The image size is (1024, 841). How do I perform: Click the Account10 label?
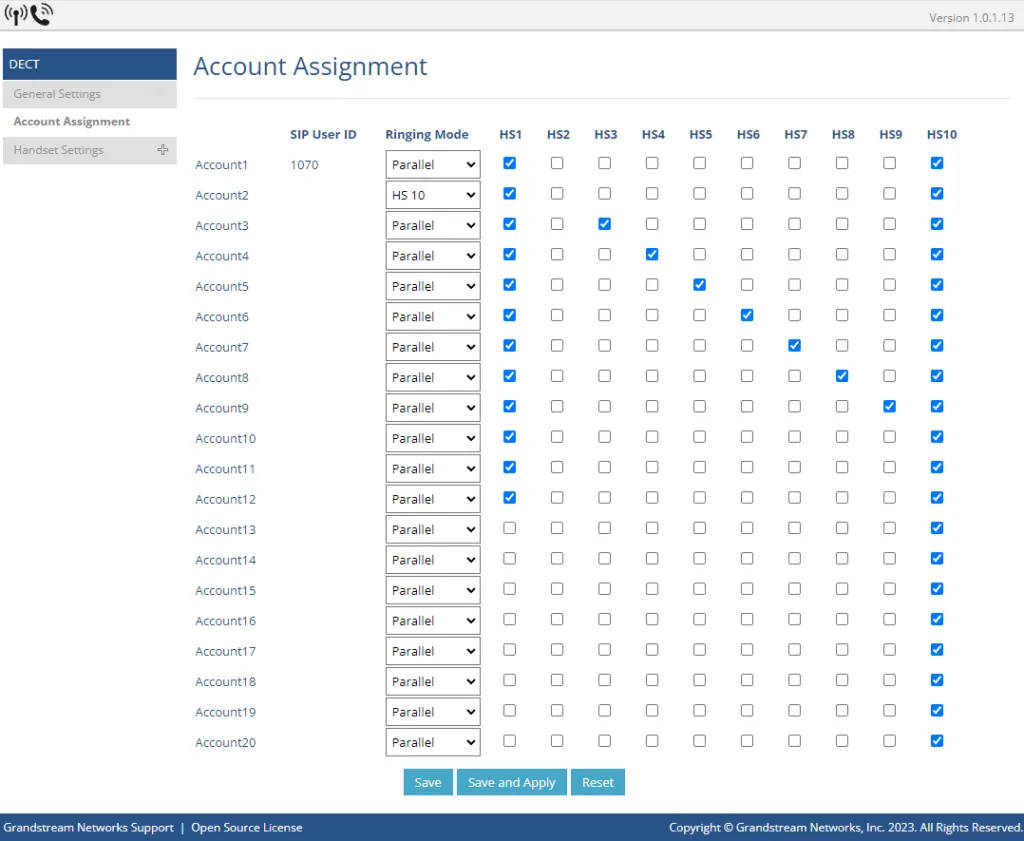pyautogui.click(x=225, y=438)
